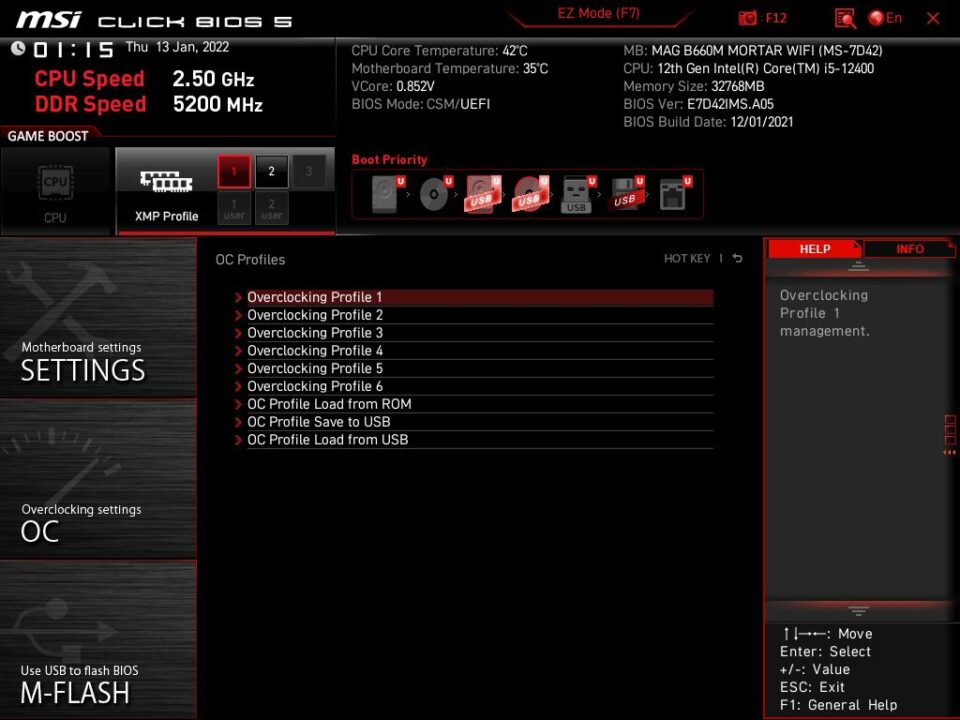Viewport: 960px width, 720px height.
Task: Switch to the INFO tab
Action: point(909,249)
